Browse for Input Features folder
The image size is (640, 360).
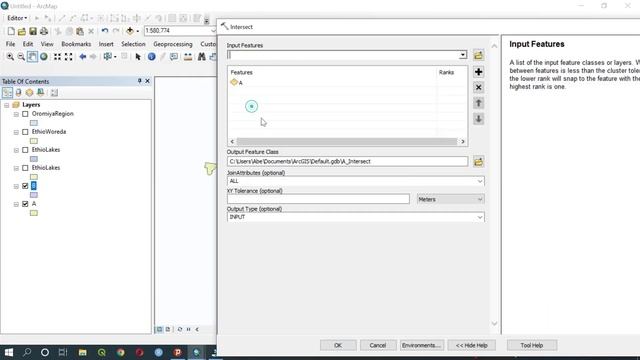coord(478,55)
